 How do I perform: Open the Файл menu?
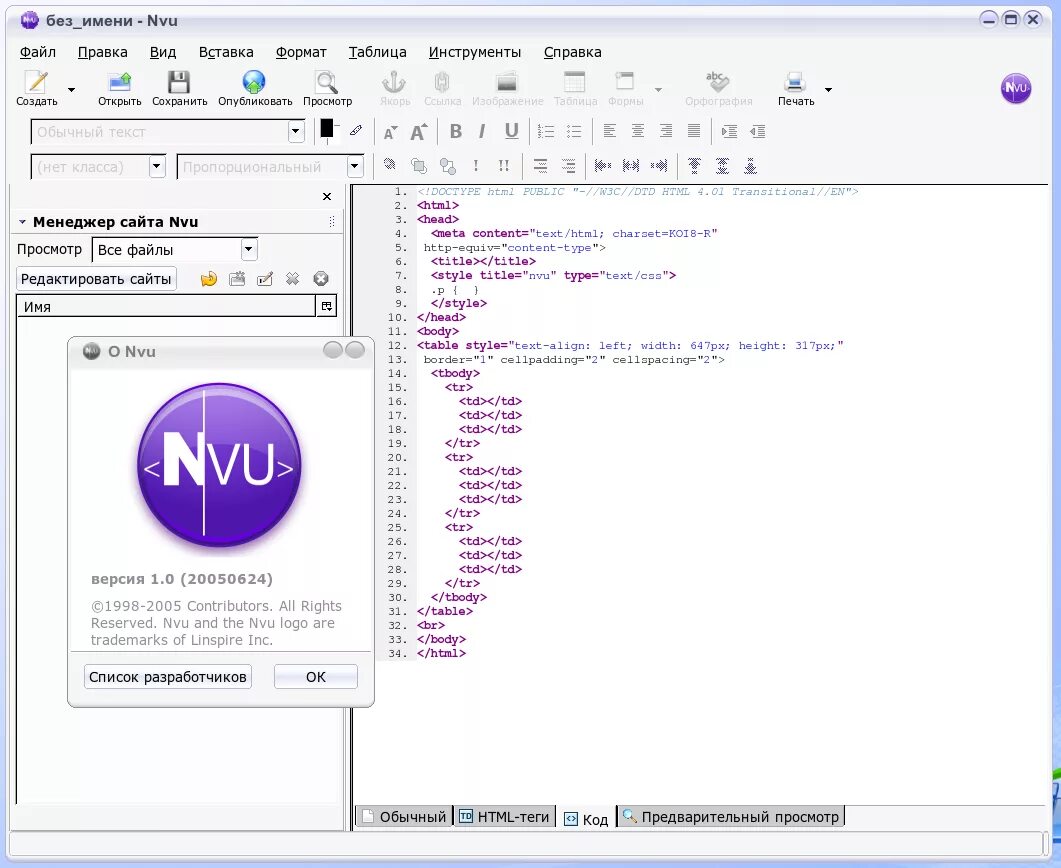[x=38, y=52]
